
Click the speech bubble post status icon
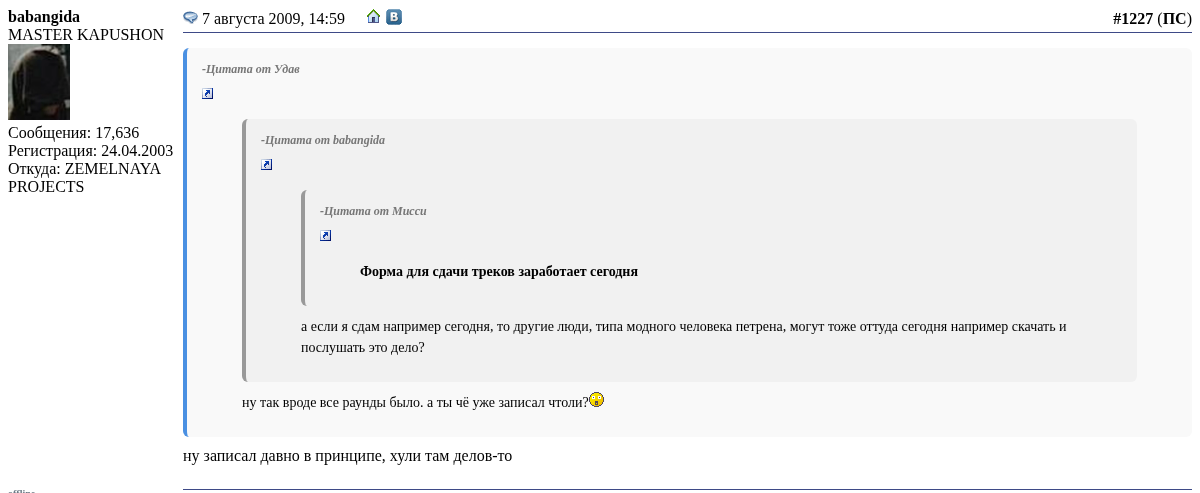190,18
